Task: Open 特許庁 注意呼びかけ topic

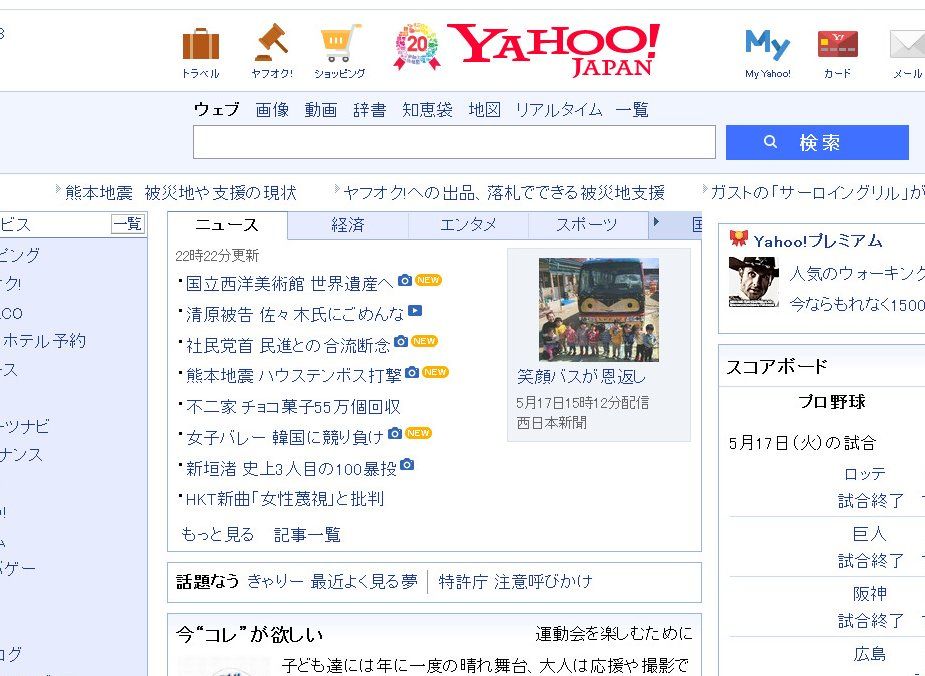Action: 516,582
